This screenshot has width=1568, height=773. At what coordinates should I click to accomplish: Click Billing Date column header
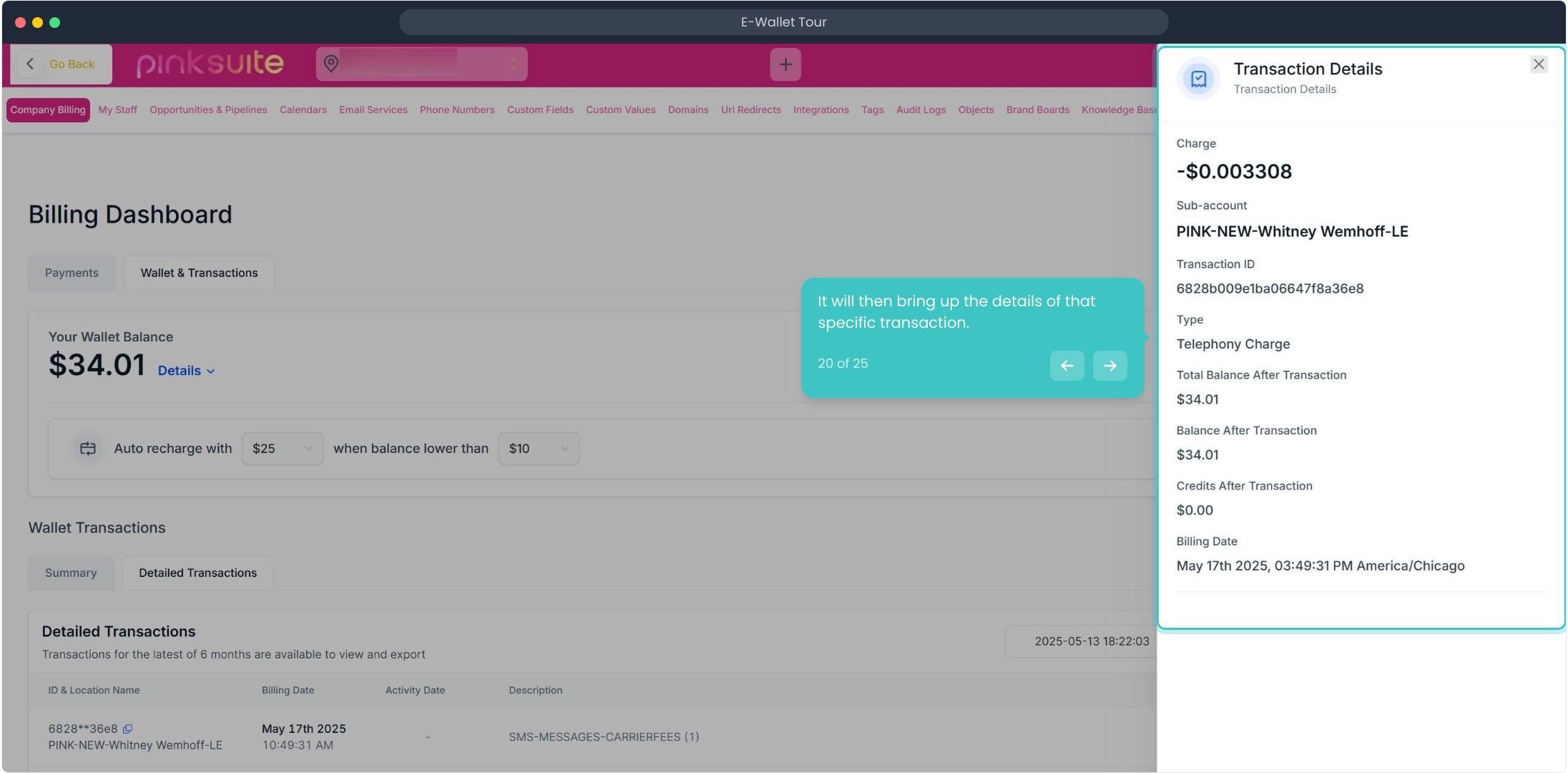coord(288,691)
